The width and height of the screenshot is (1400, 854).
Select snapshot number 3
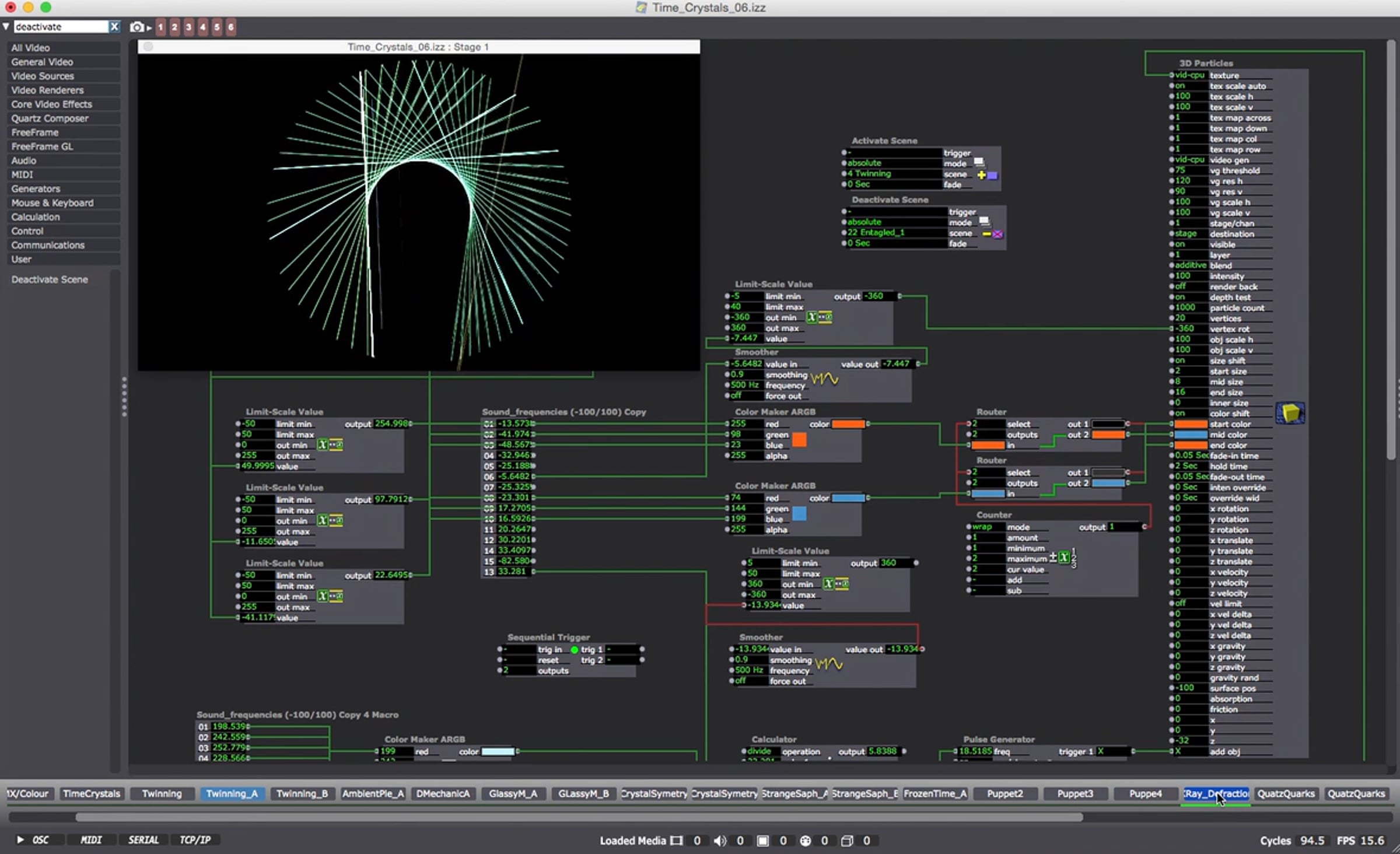pos(188,27)
